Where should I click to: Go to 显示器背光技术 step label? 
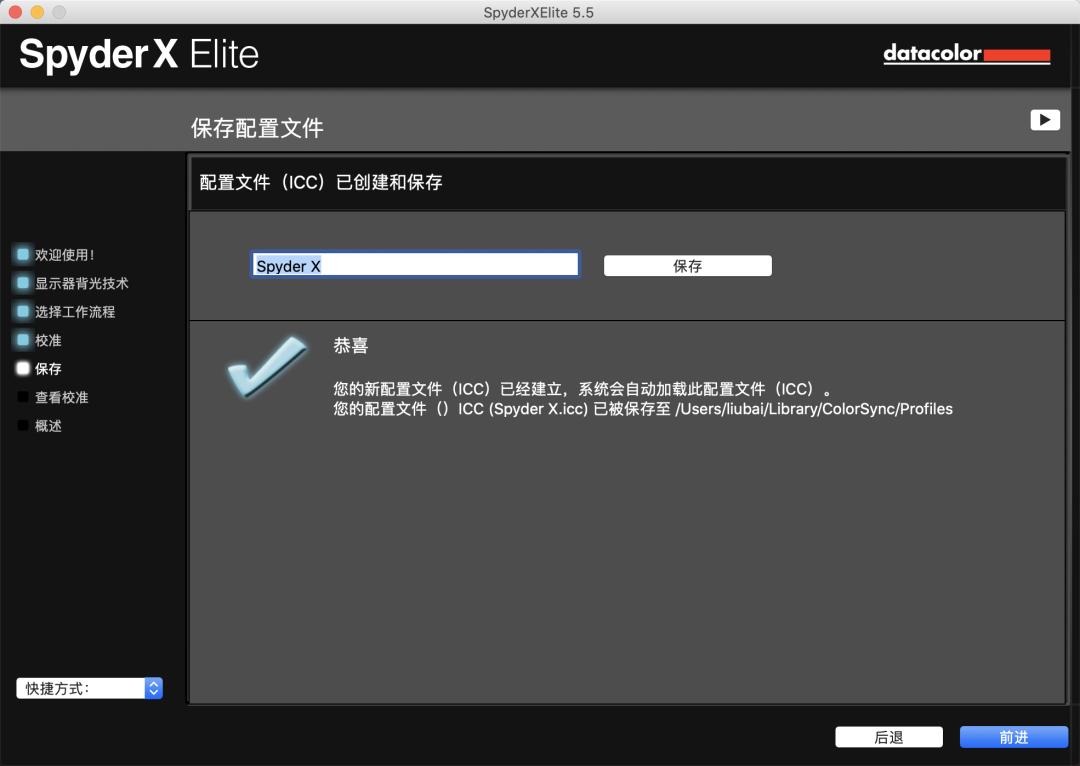pos(81,283)
